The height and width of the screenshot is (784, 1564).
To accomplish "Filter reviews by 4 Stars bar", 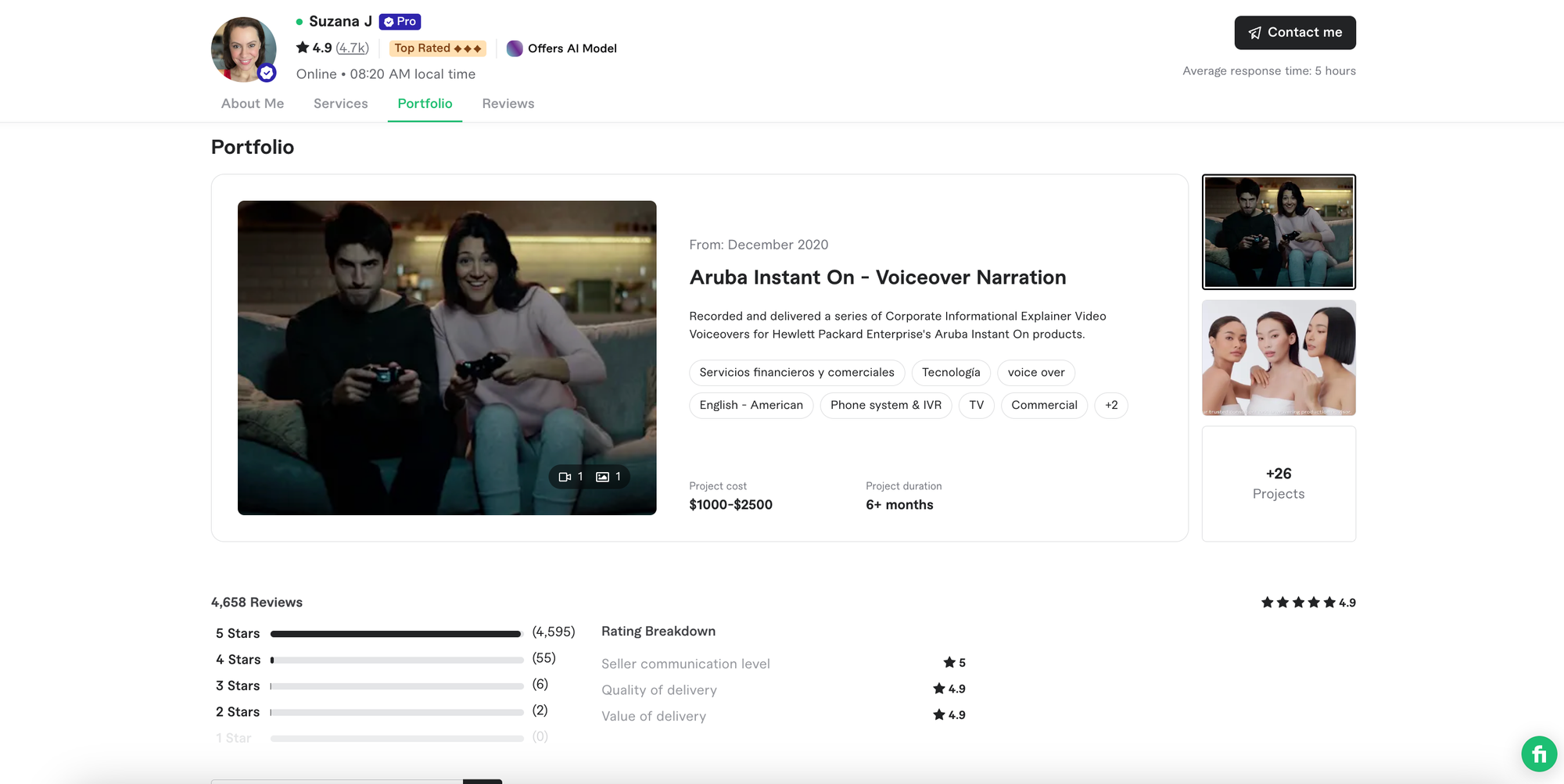I will (397, 660).
